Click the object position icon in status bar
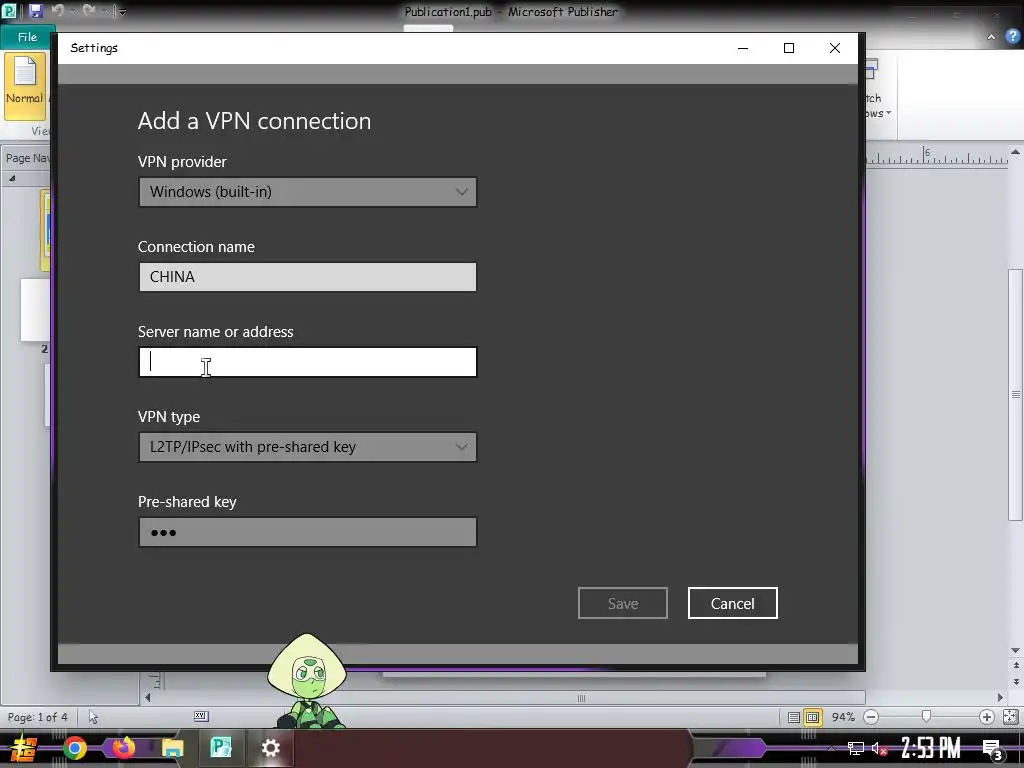The image size is (1024, 768). pos(93,717)
